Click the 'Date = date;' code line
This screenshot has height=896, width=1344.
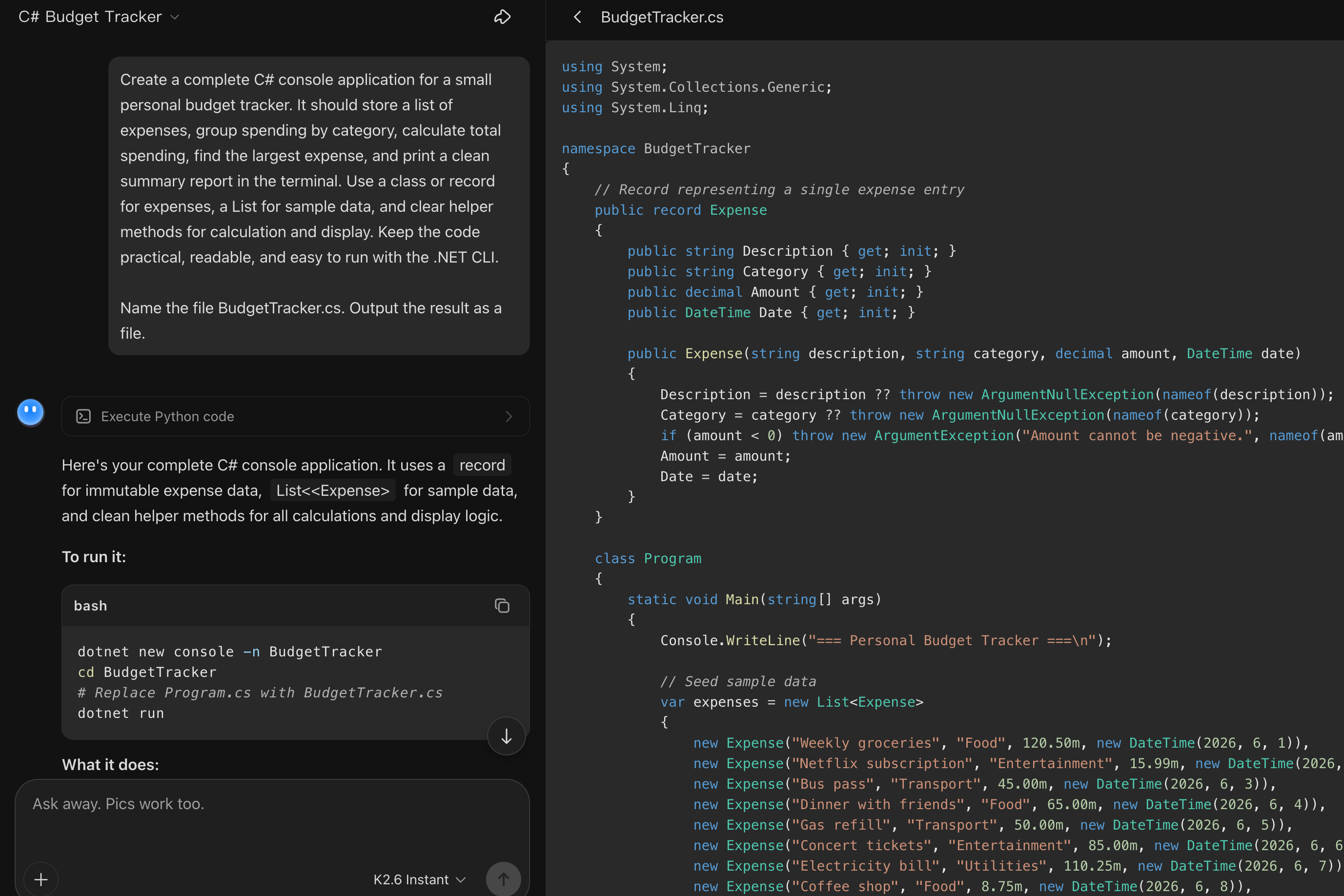(709, 477)
